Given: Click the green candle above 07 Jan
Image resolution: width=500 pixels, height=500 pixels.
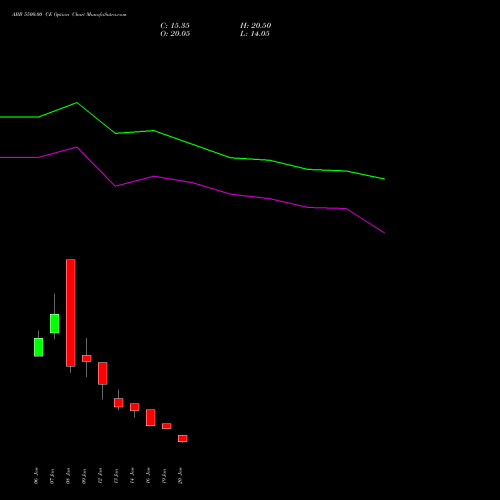Looking at the screenshot, I should pyautogui.click(x=55, y=323).
